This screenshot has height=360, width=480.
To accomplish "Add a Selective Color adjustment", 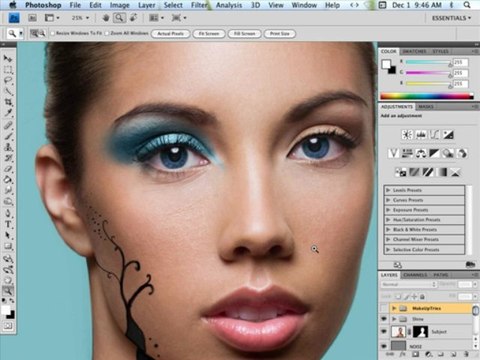I will click(x=455, y=172).
